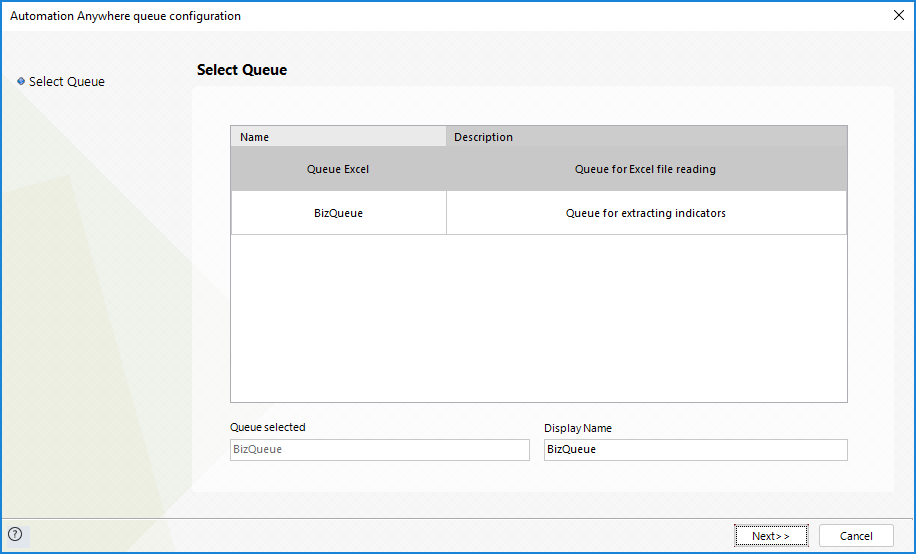916x554 pixels.
Task: Click the Cancel button
Action: tap(856, 535)
